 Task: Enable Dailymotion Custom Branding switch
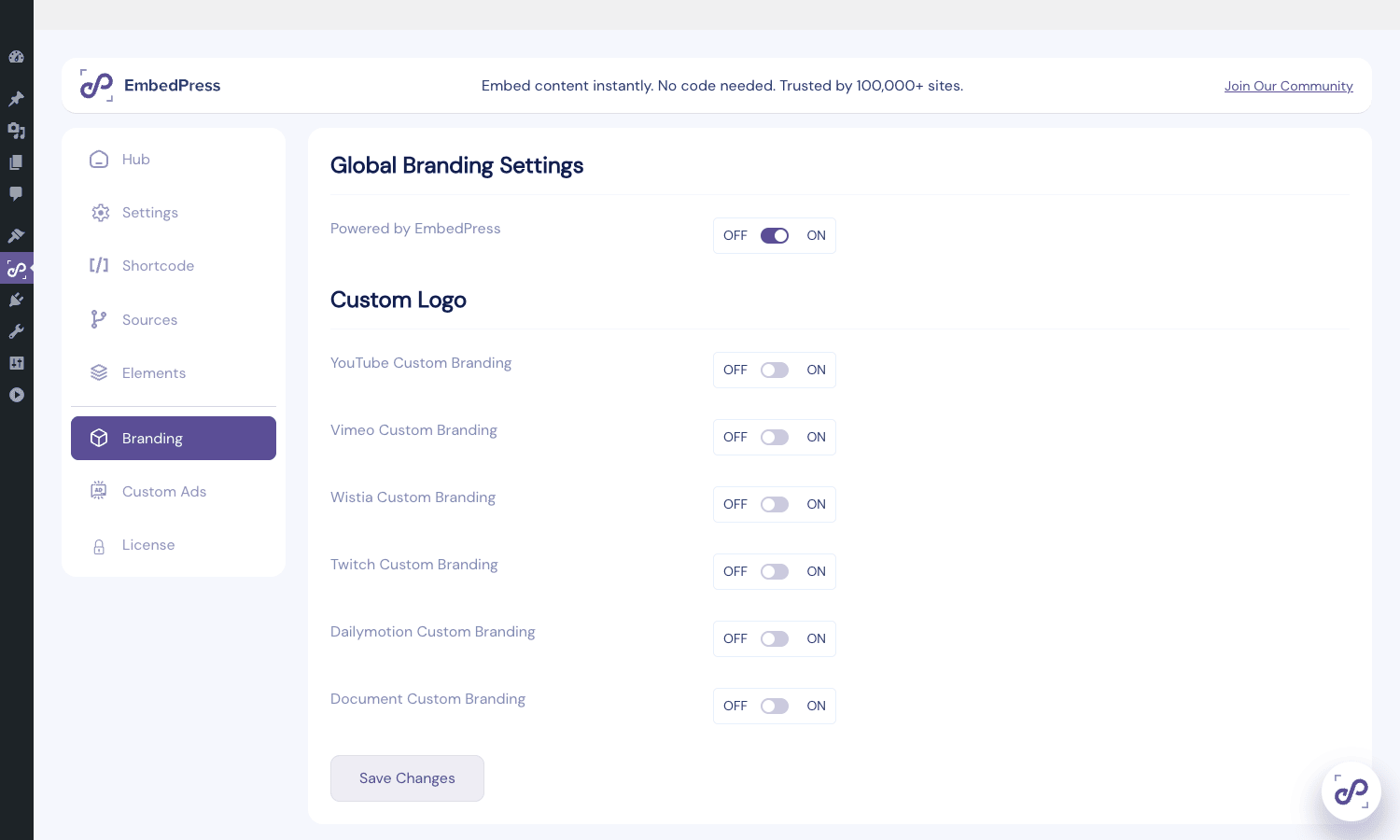coord(775,638)
